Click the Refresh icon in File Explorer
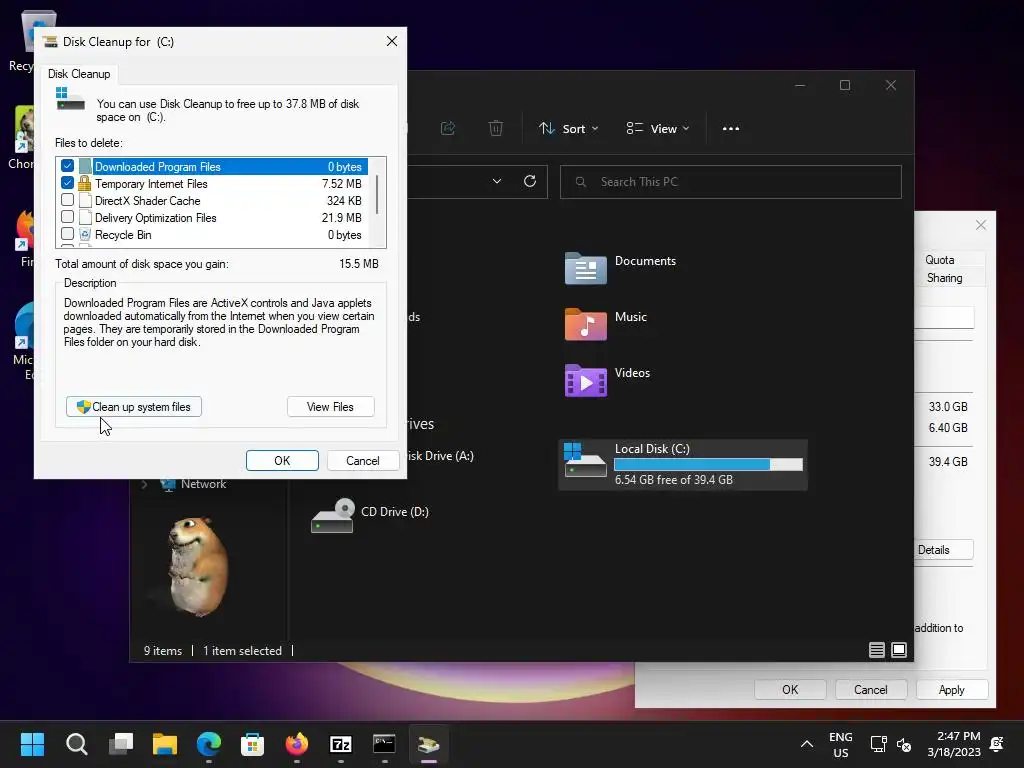 pyautogui.click(x=530, y=182)
